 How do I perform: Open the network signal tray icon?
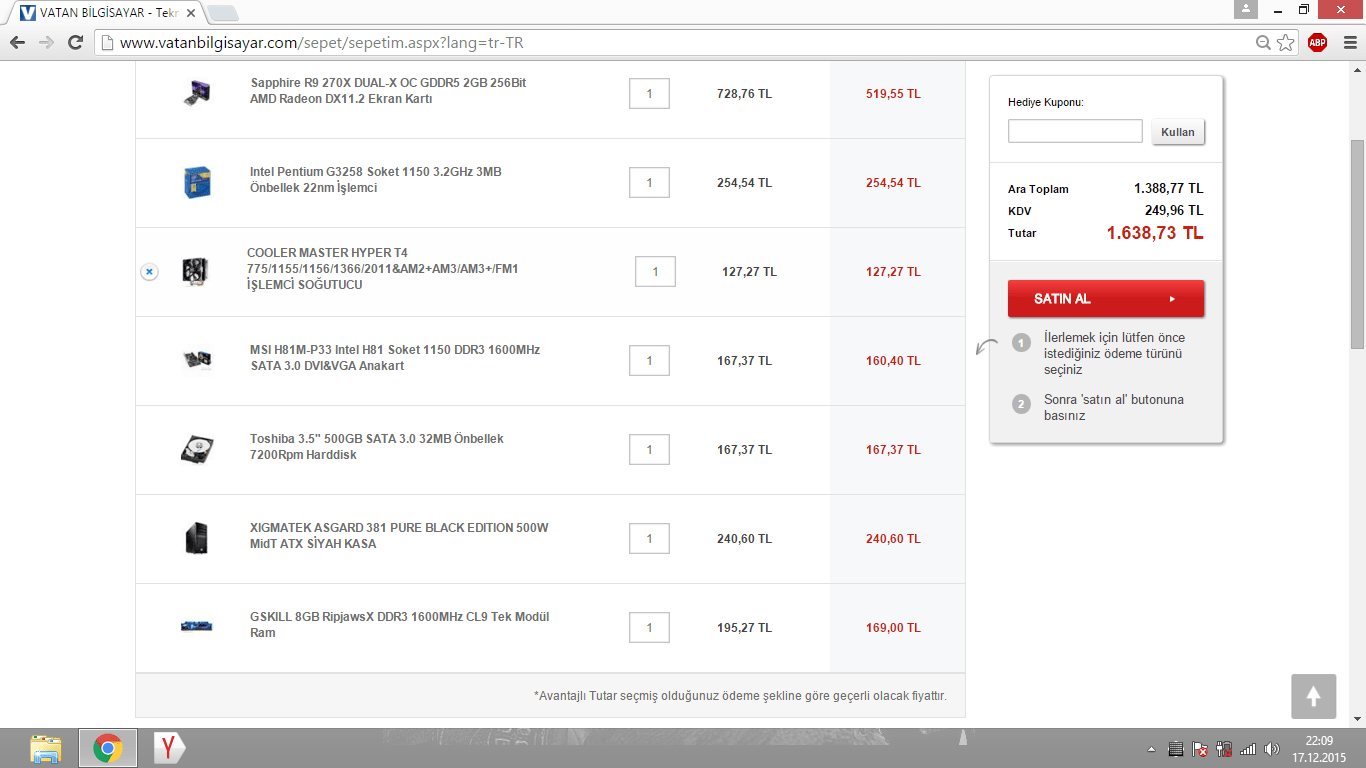pyautogui.click(x=1247, y=749)
